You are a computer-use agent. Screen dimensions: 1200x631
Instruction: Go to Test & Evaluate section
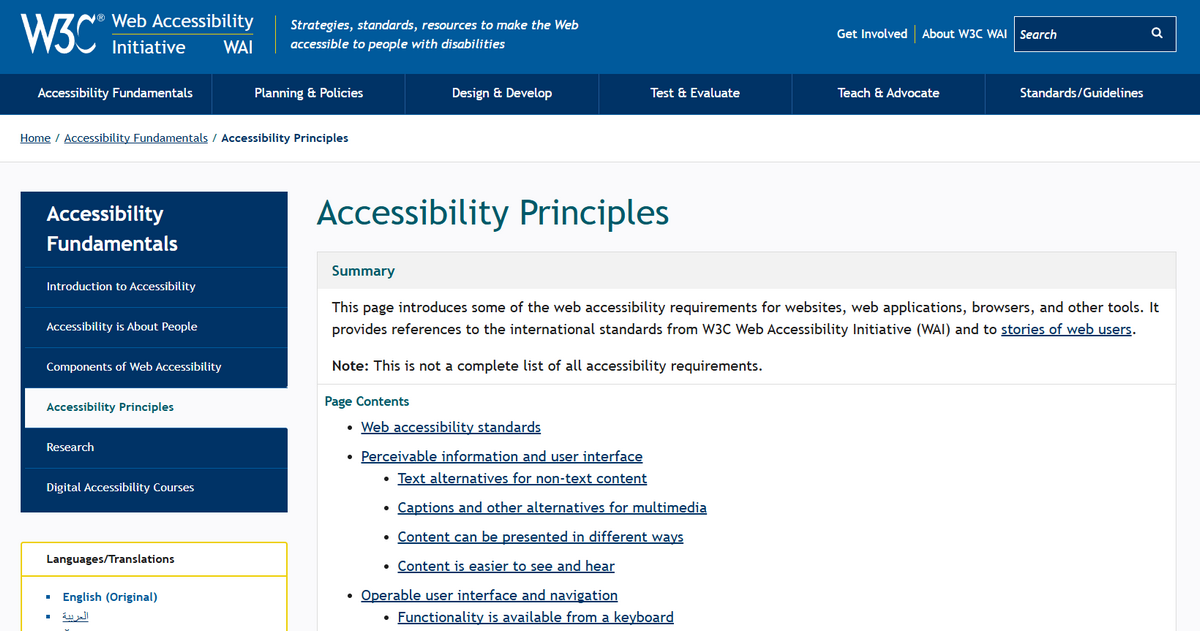click(x=695, y=93)
